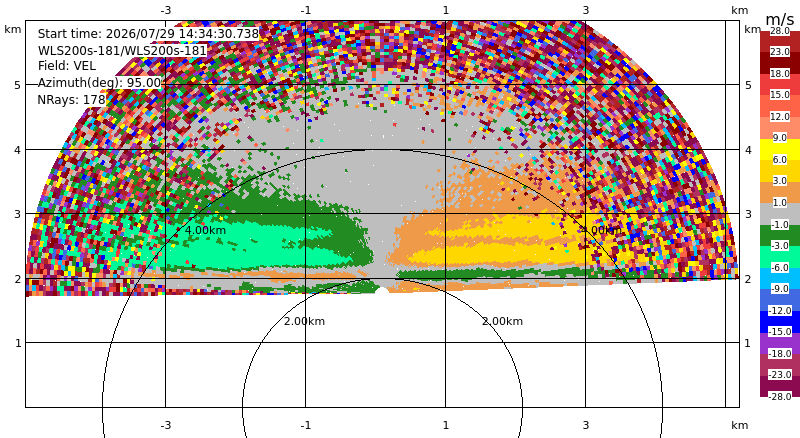This screenshot has width=800, height=438.
Task: Click the left 2.00km range ring label
Action: (304, 321)
